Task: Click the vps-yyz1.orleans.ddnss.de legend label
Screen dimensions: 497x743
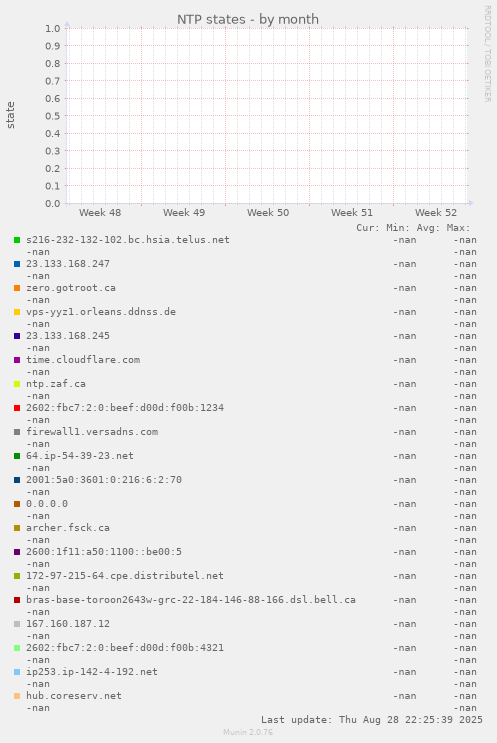Action: tap(101, 312)
